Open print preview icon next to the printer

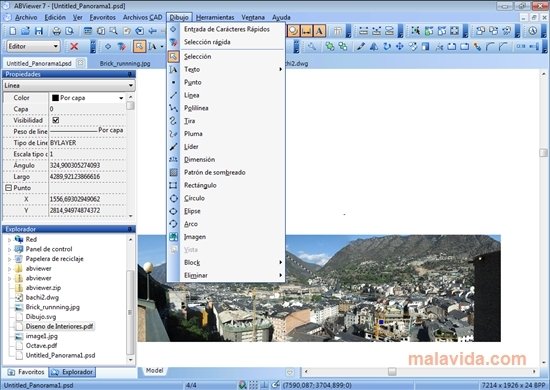tap(69, 31)
